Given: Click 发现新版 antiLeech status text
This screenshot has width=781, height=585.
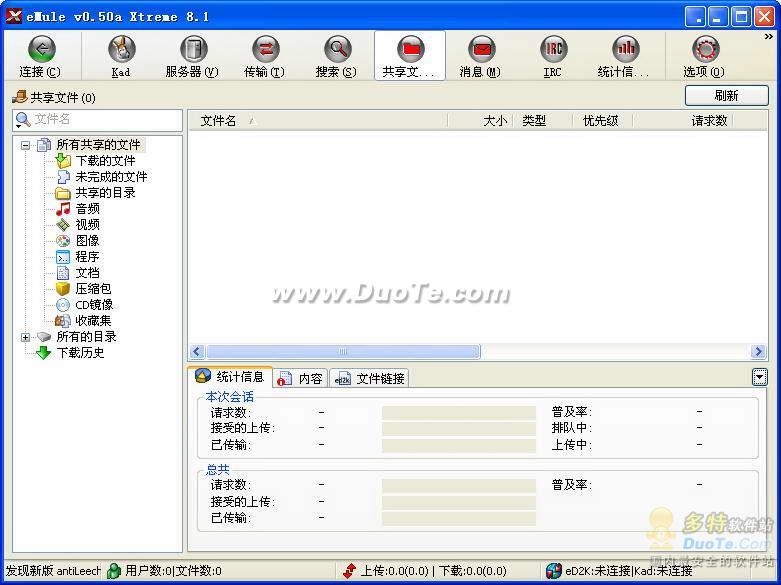Looking at the screenshot, I should coord(52,571).
